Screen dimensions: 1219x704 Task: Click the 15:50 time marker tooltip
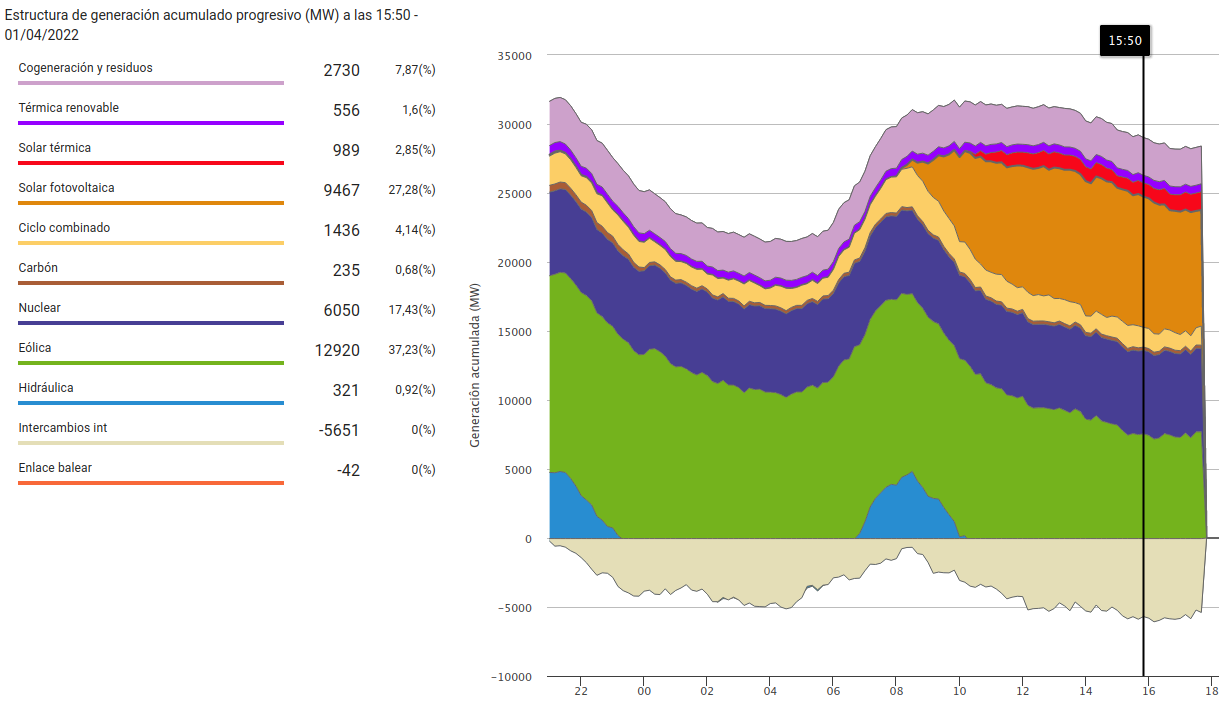click(1125, 41)
